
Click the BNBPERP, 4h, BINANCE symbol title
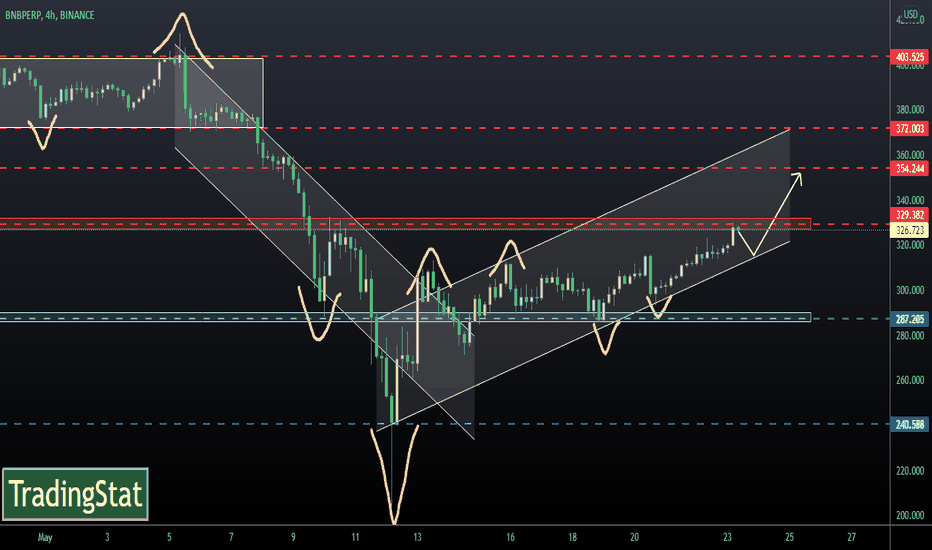tap(50, 15)
